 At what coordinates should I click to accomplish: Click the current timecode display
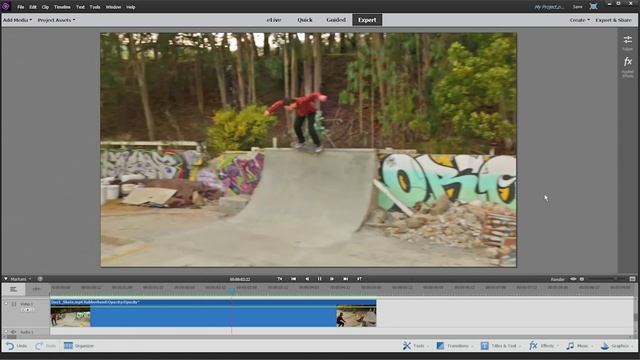(x=240, y=279)
